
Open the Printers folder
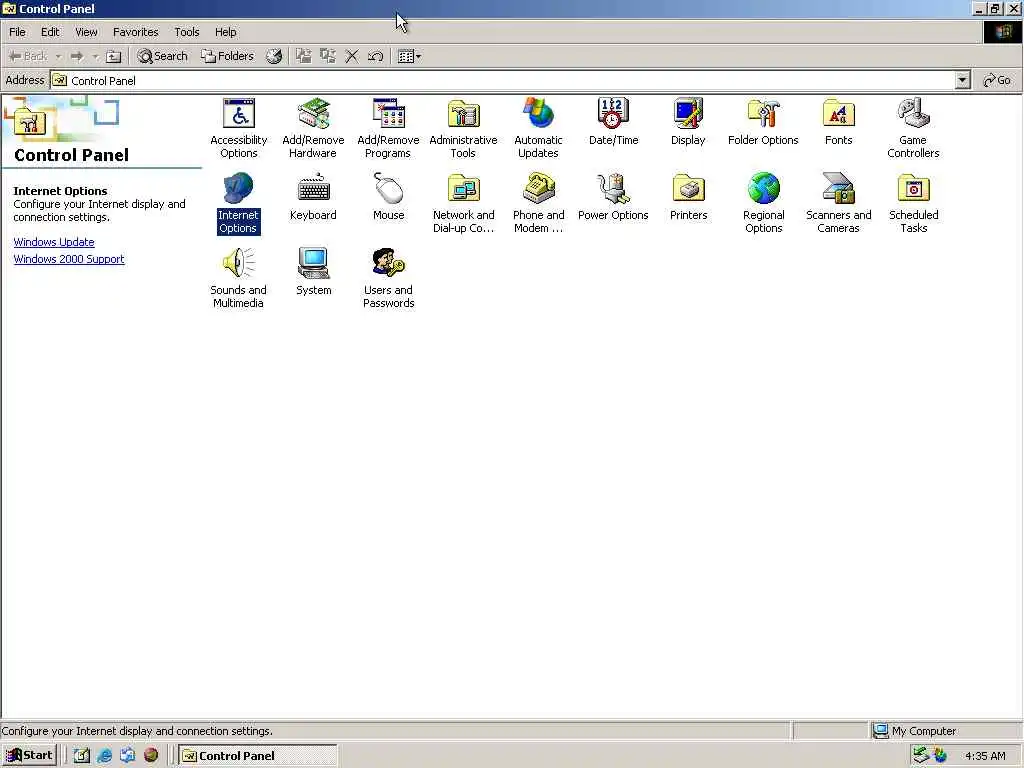(x=688, y=197)
